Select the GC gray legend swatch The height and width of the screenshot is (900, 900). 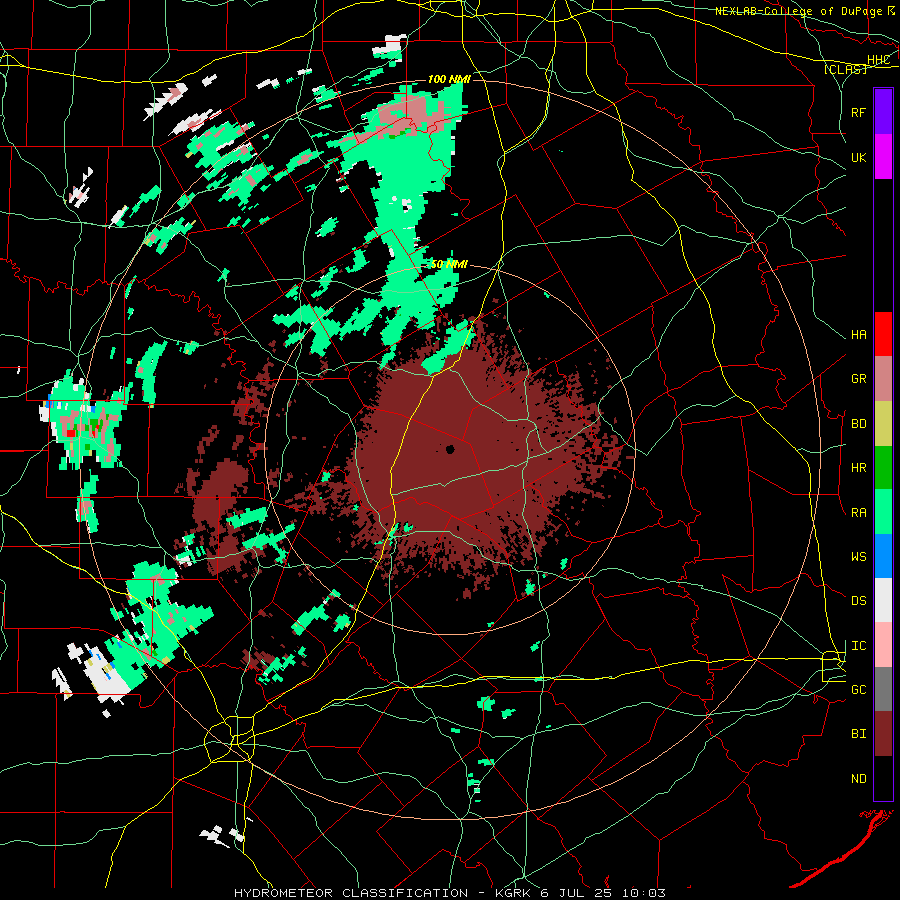(x=883, y=689)
